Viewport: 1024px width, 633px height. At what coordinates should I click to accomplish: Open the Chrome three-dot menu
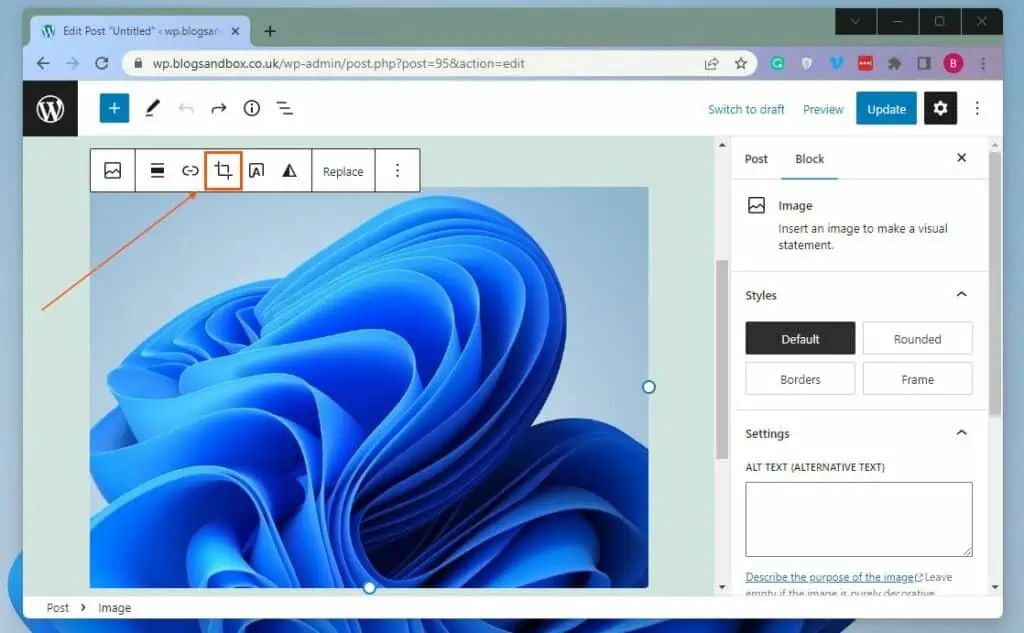pos(983,63)
